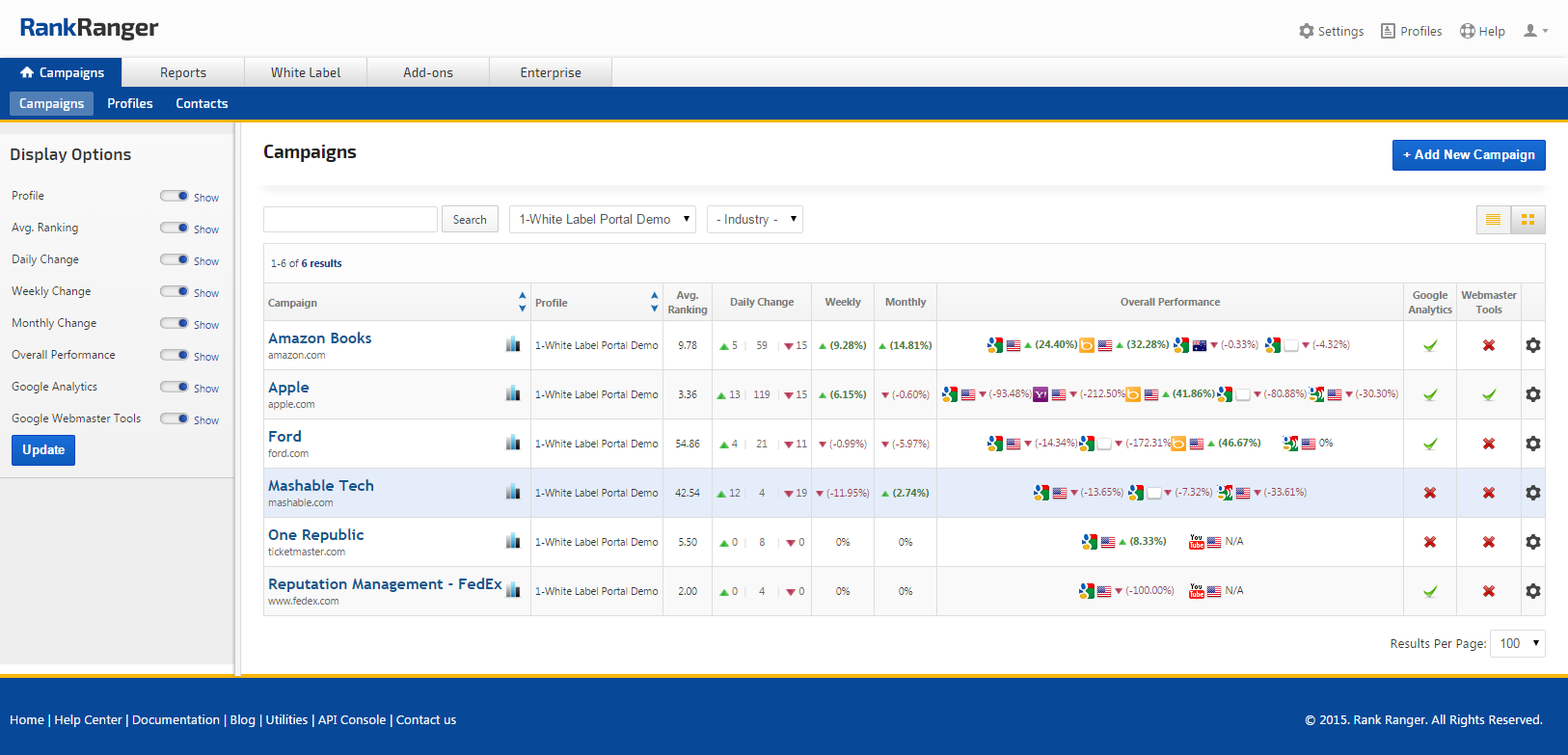Click the Add New Campaign button
This screenshot has height=755, width=1568.
point(1468,155)
